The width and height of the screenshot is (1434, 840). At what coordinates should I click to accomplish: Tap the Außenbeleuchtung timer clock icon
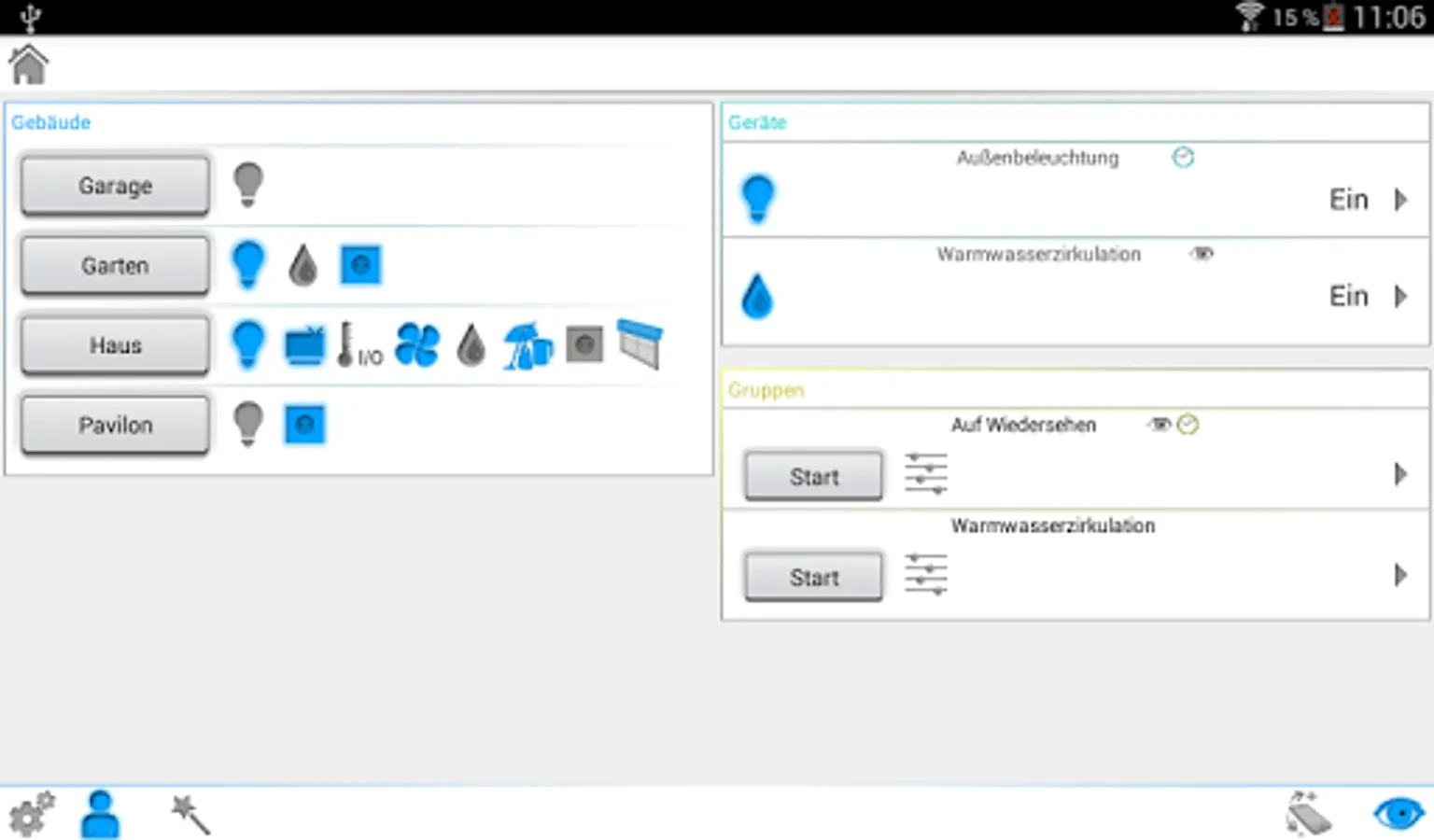1183,157
